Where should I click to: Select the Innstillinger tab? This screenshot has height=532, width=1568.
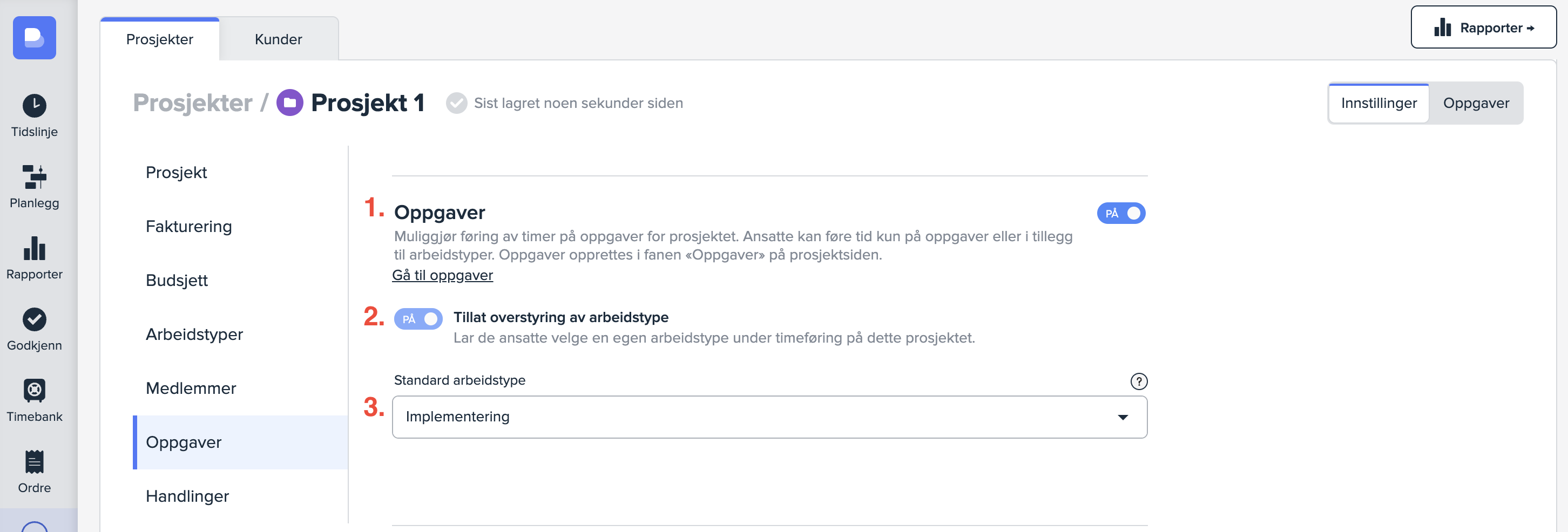[1378, 104]
